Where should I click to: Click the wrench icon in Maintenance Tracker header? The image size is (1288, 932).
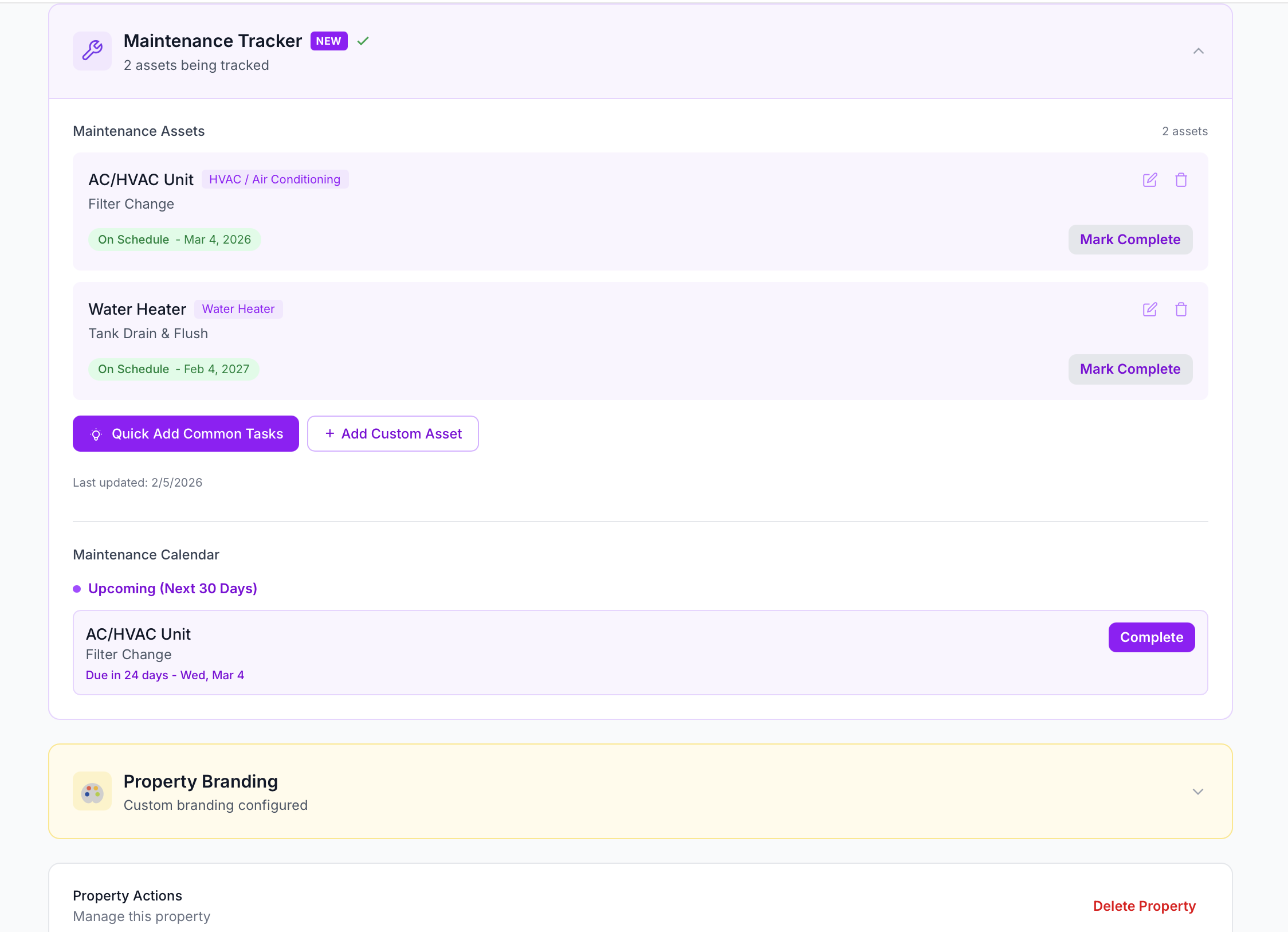(92, 51)
